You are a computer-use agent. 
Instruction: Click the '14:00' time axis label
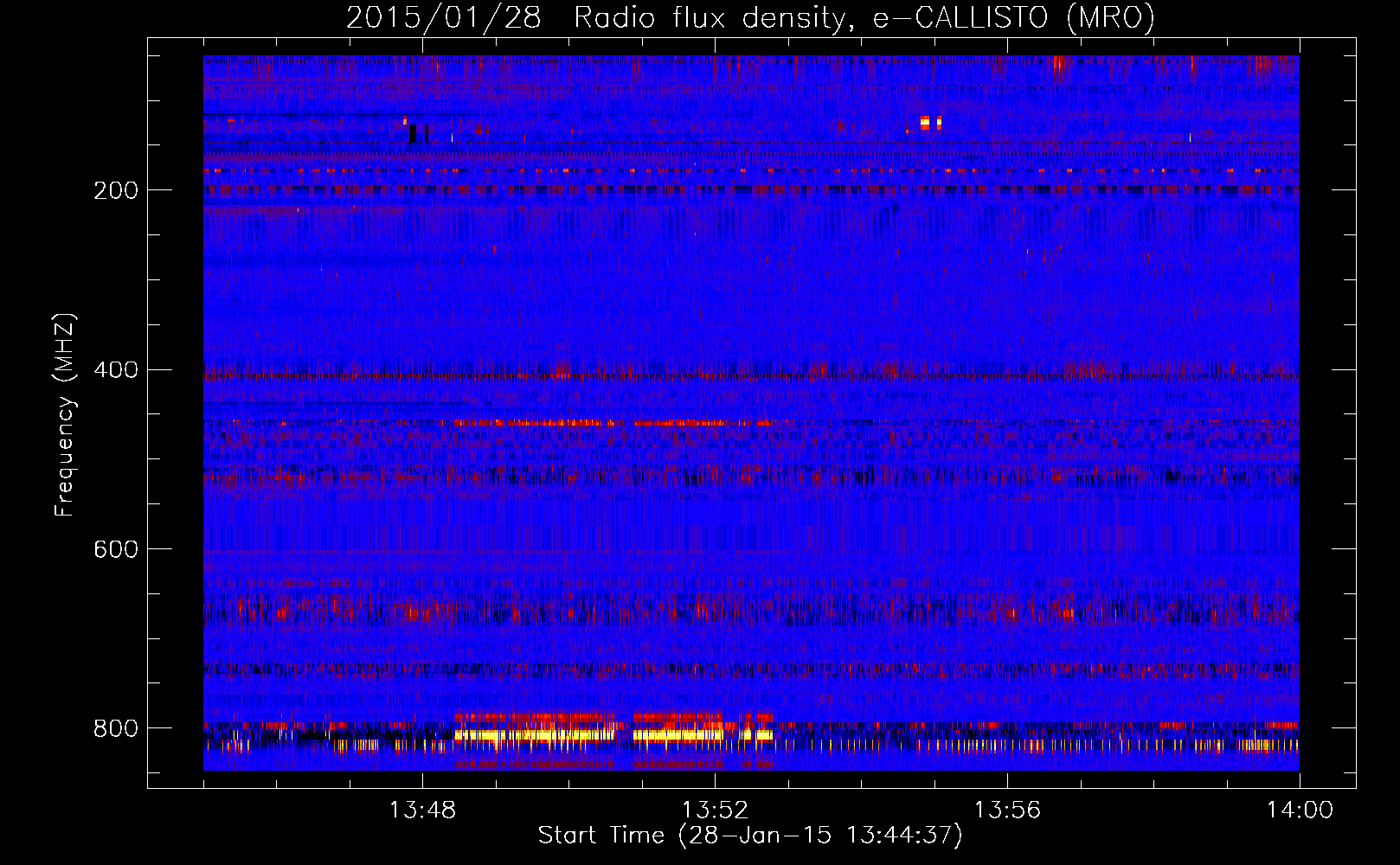1300,811
